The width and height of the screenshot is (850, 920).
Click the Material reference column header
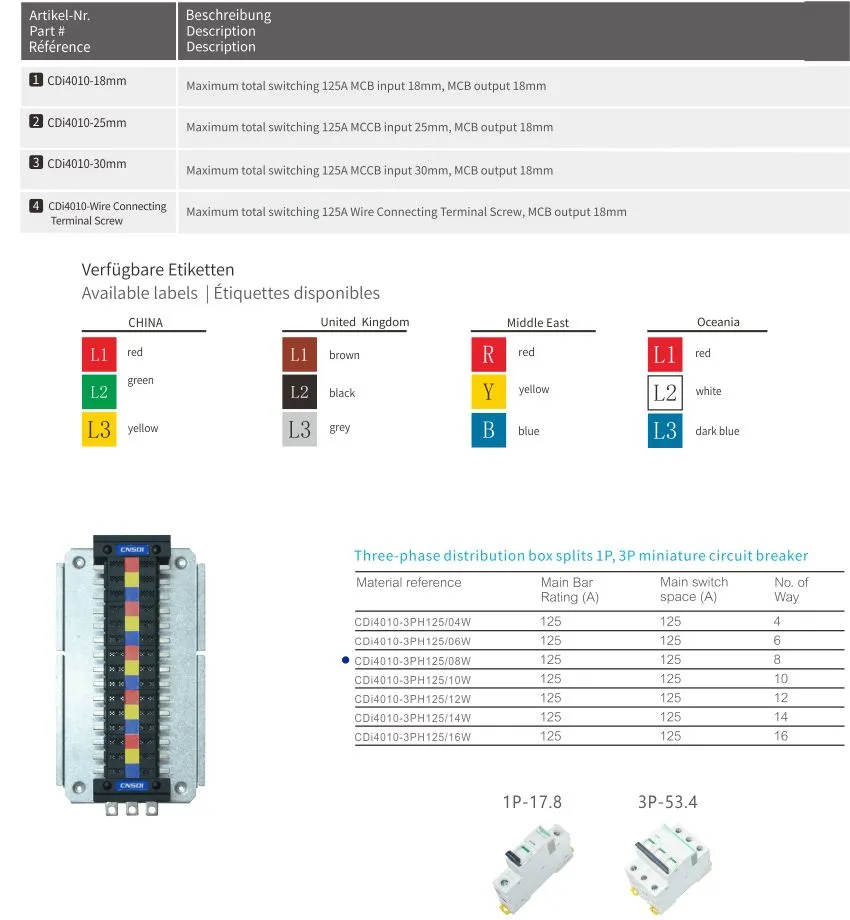tap(409, 583)
